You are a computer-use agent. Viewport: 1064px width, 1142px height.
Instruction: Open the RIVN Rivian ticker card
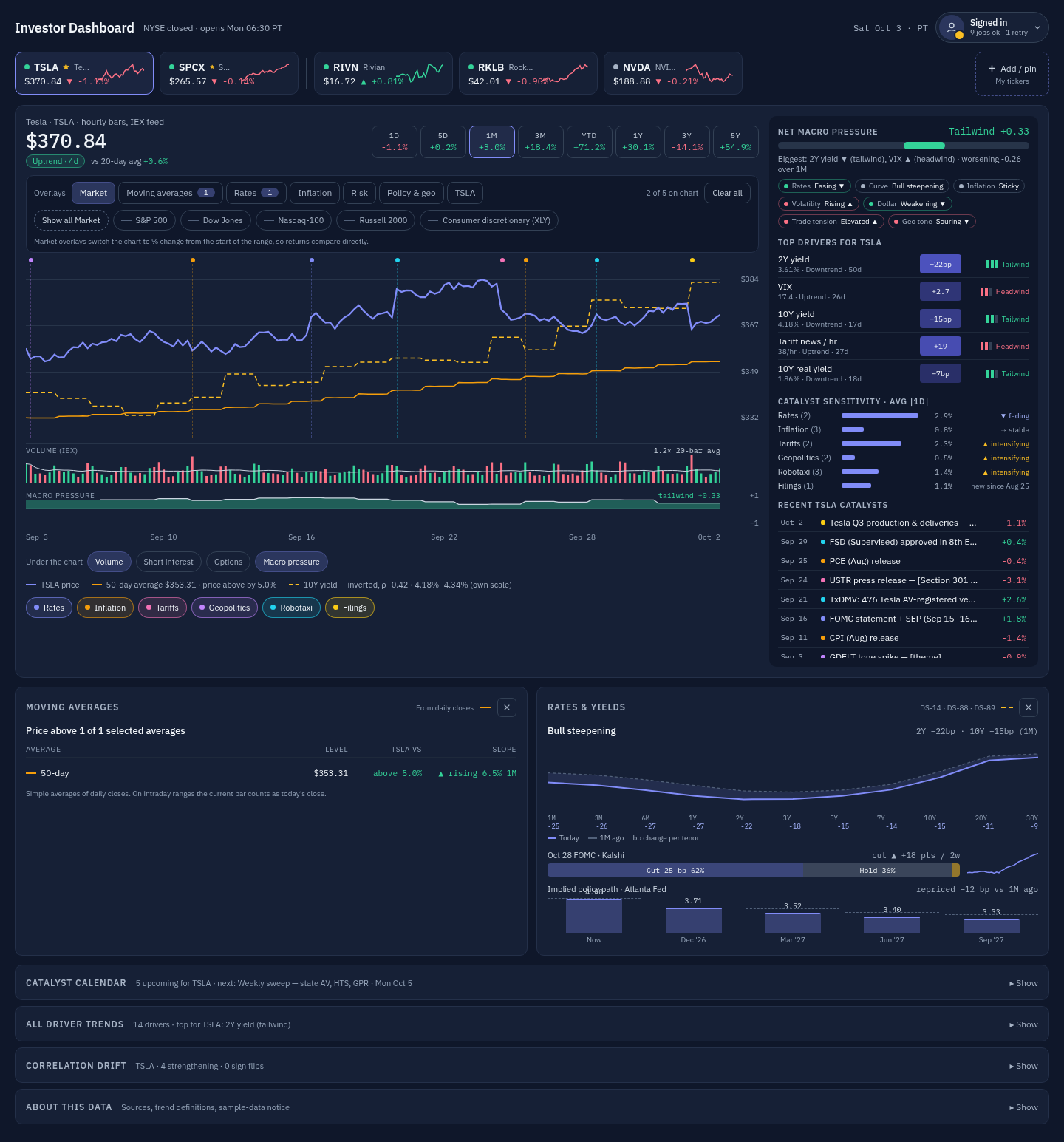click(x=383, y=73)
